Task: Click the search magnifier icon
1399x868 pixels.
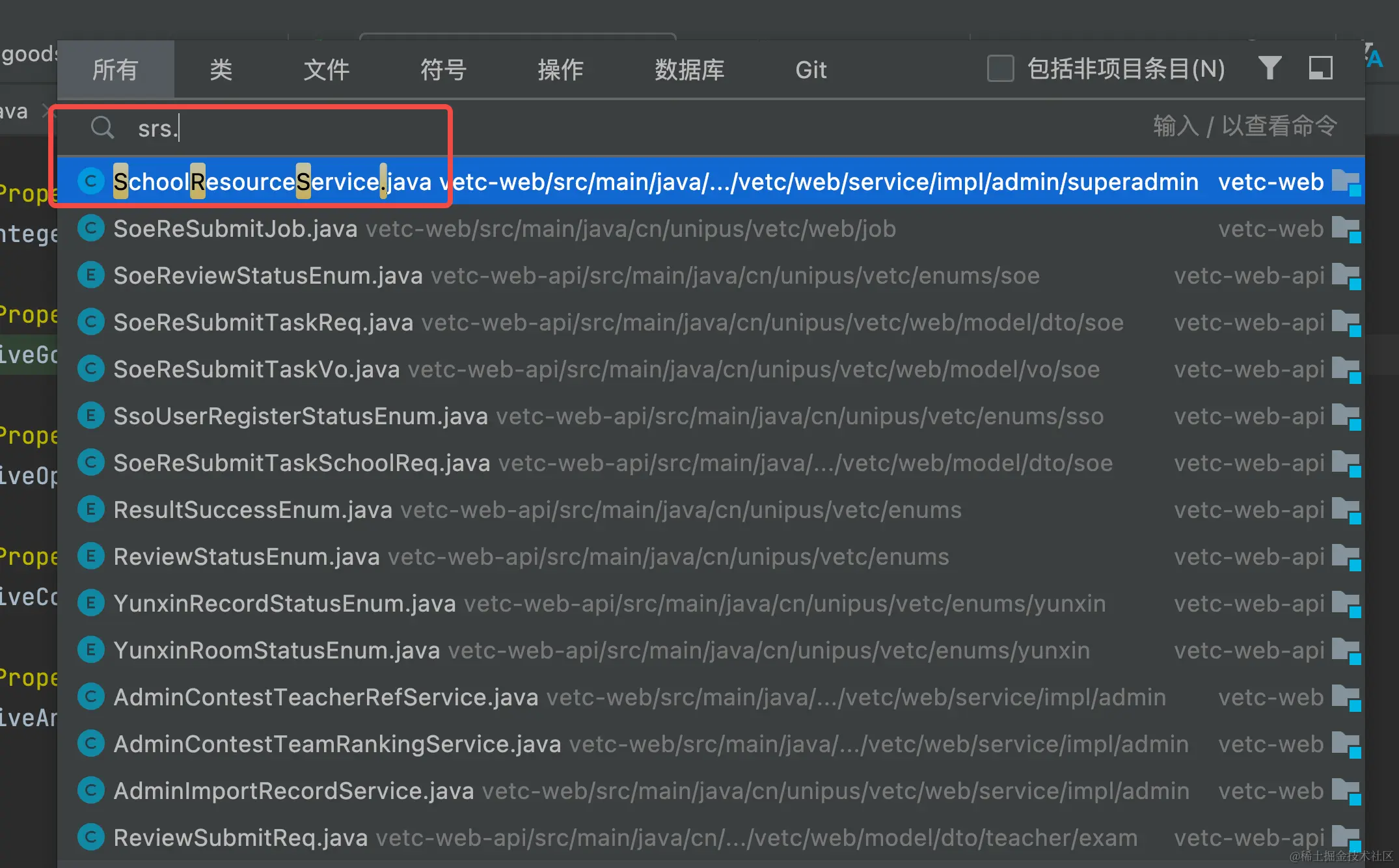Action: (x=102, y=128)
